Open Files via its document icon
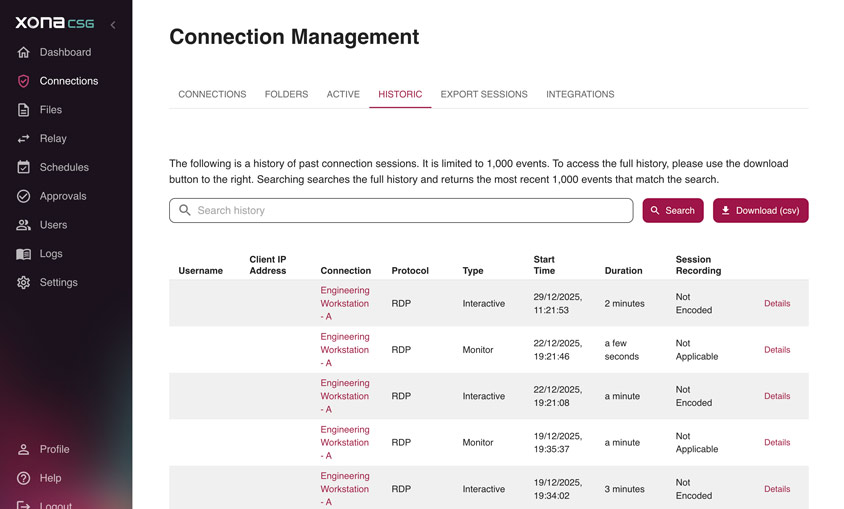 [24, 110]
